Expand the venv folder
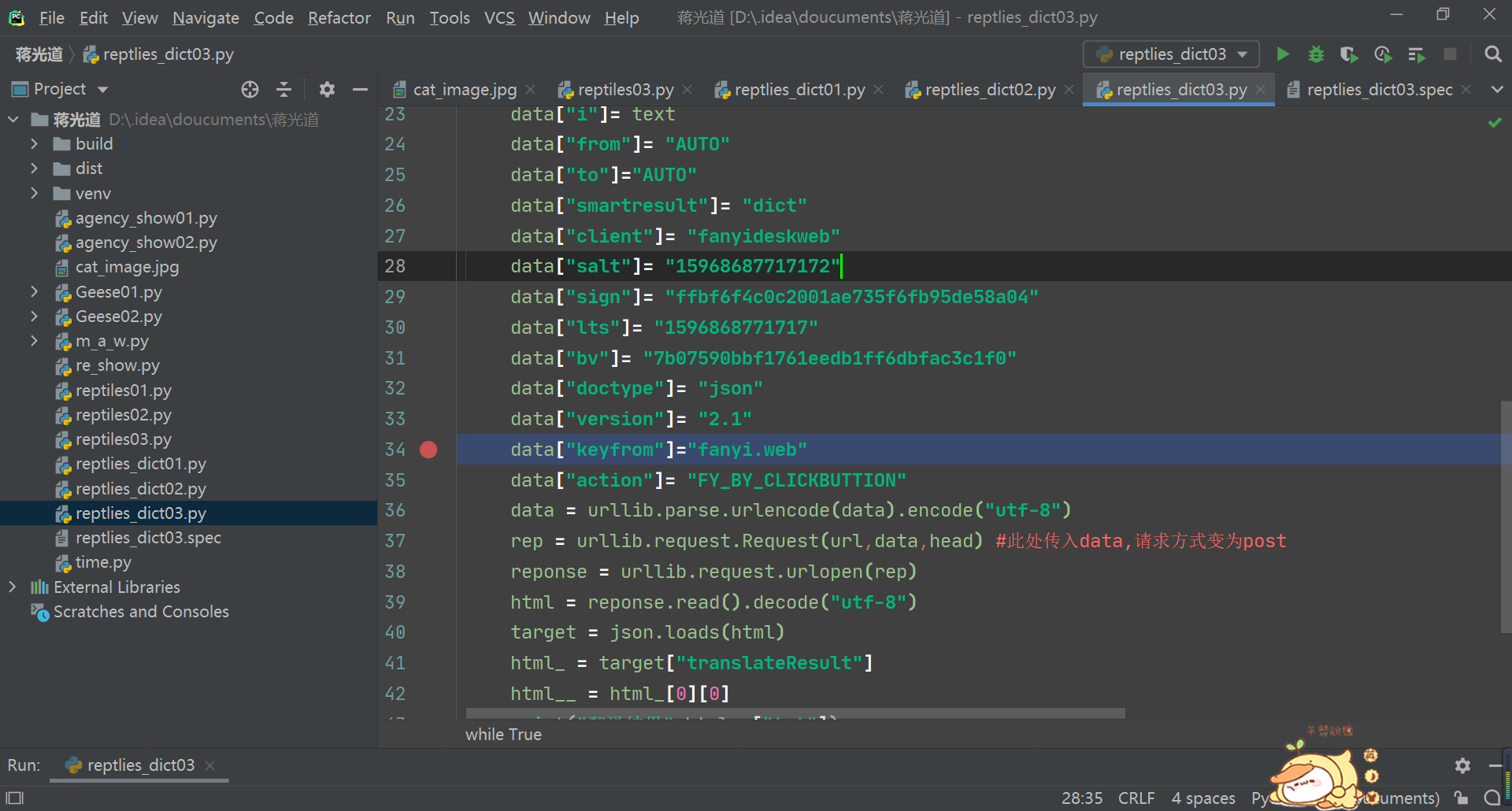1512x811 pixels. 34,193
